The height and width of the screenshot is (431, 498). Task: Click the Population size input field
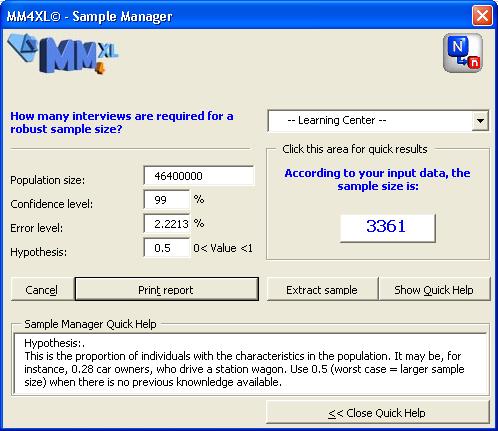click(x=199, y=175)
